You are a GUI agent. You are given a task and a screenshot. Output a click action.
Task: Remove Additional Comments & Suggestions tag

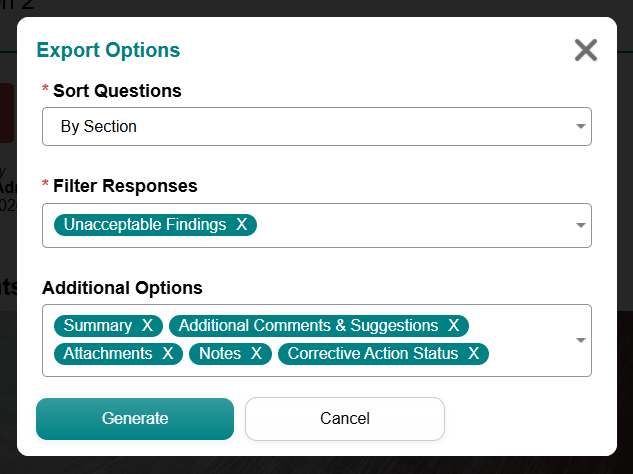tap(453, 325)
